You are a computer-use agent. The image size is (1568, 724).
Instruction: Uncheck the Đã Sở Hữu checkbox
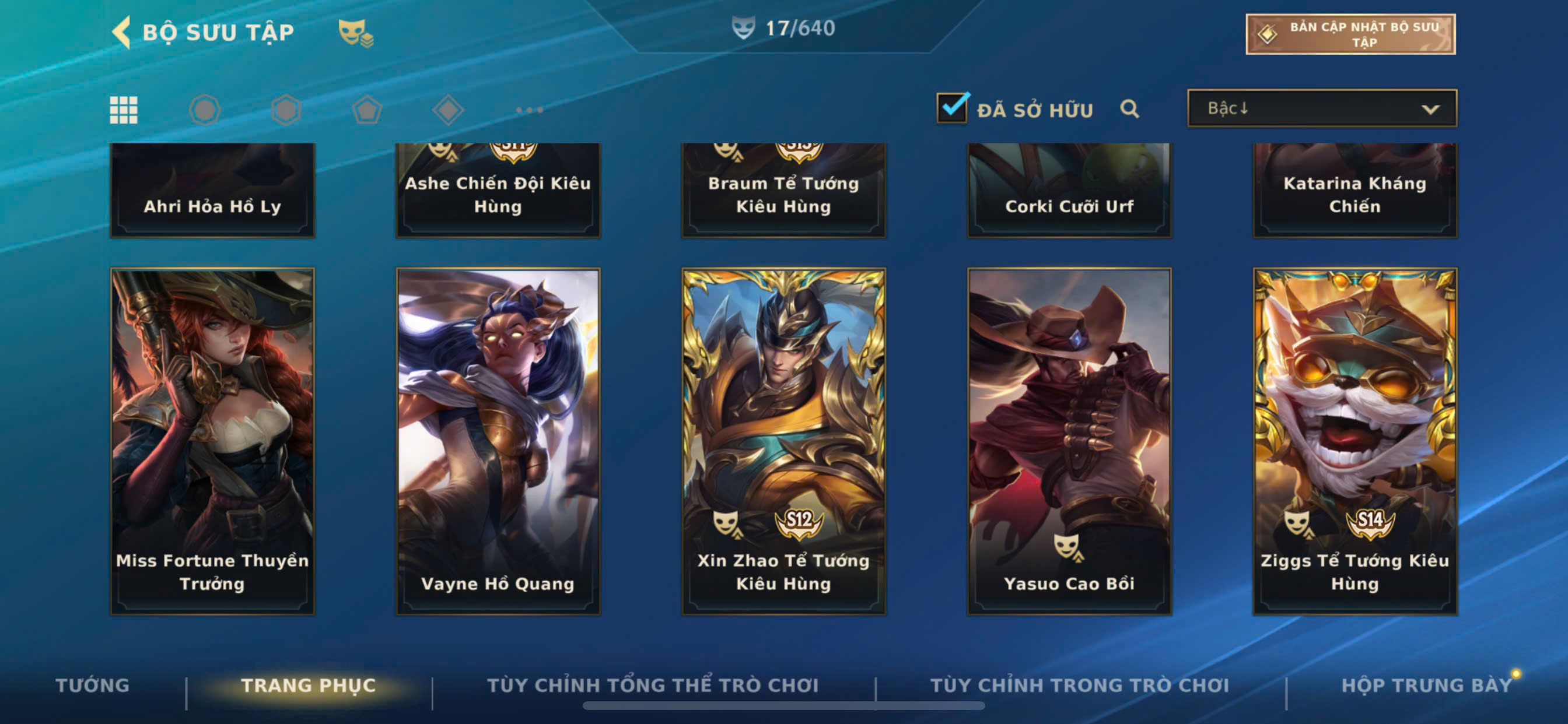tap(952, 108)
